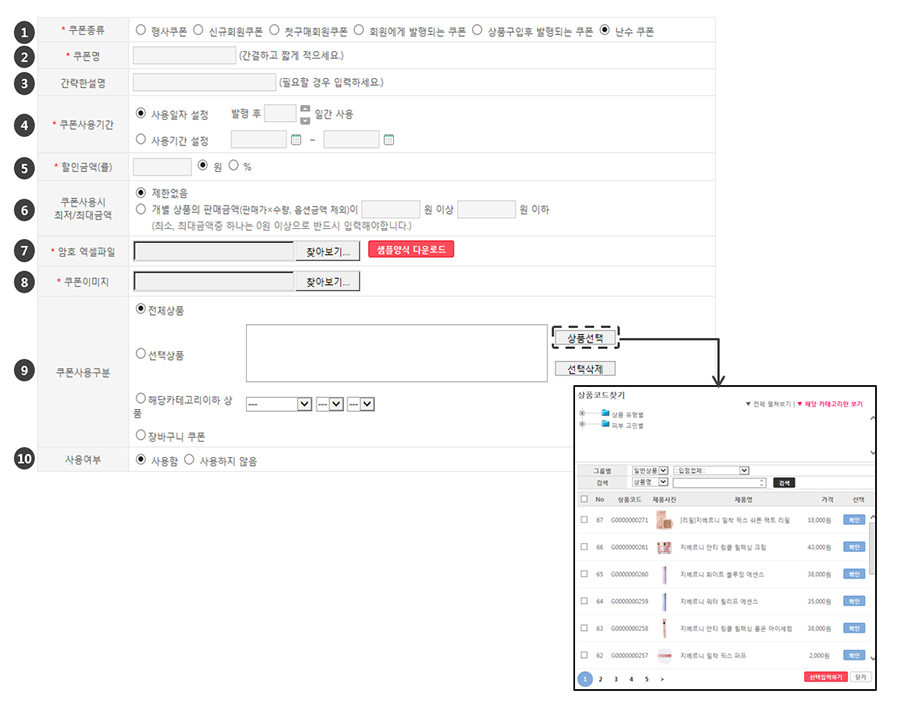Open the 일반상품 group dropdown

pos(650,469)
